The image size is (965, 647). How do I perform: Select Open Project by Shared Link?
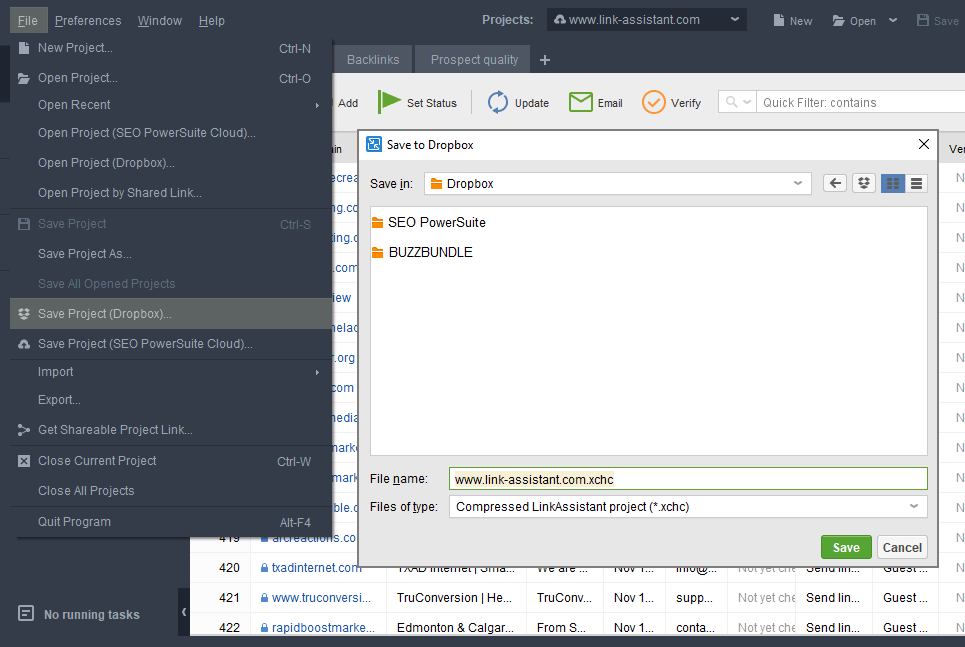171,193
